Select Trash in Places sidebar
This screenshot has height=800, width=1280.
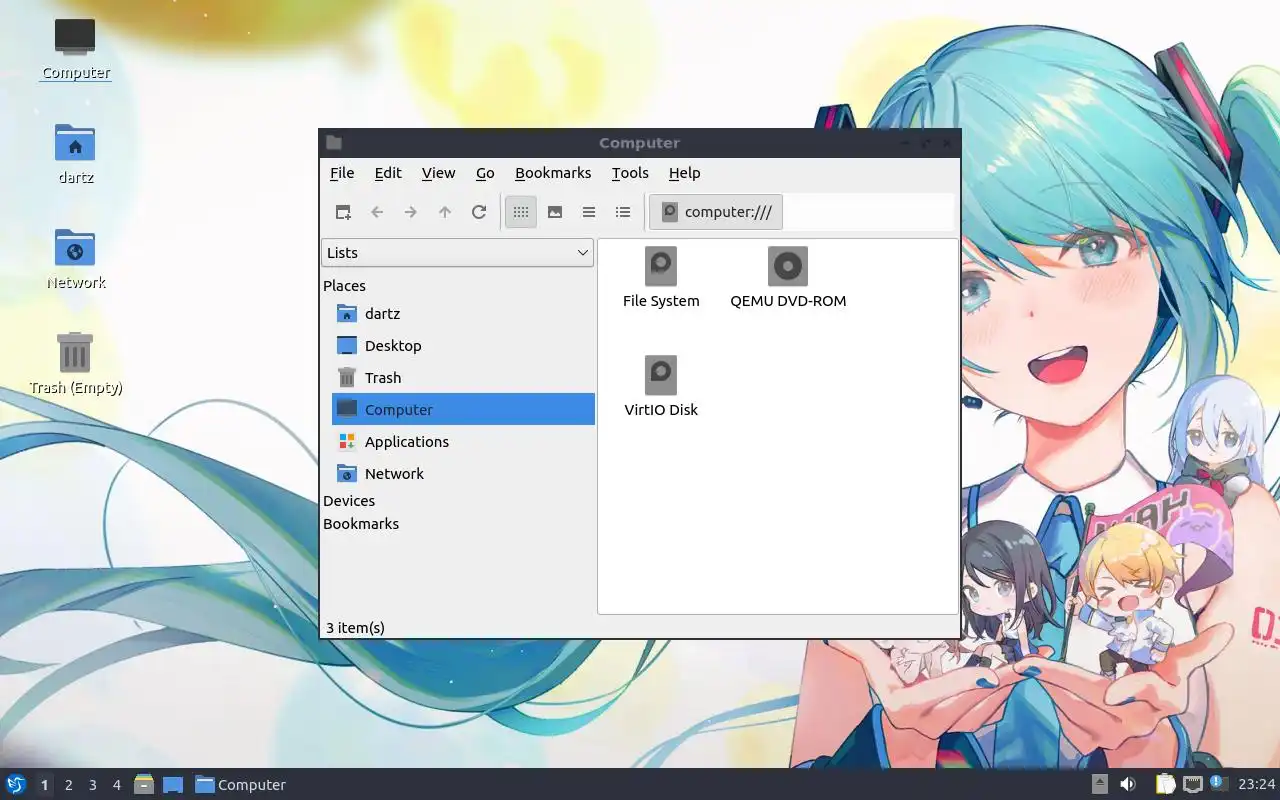point(463,378)
